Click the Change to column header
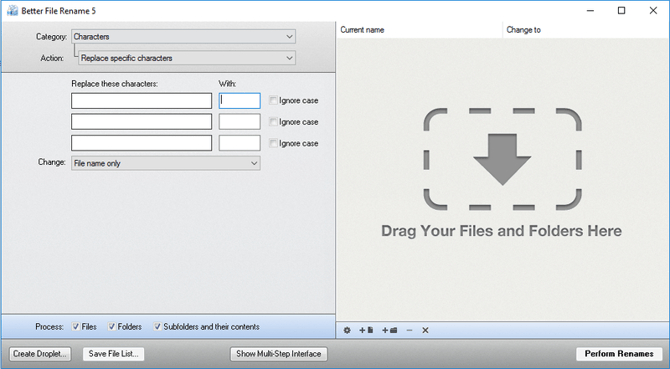The image size is (670, 369). 586,30
